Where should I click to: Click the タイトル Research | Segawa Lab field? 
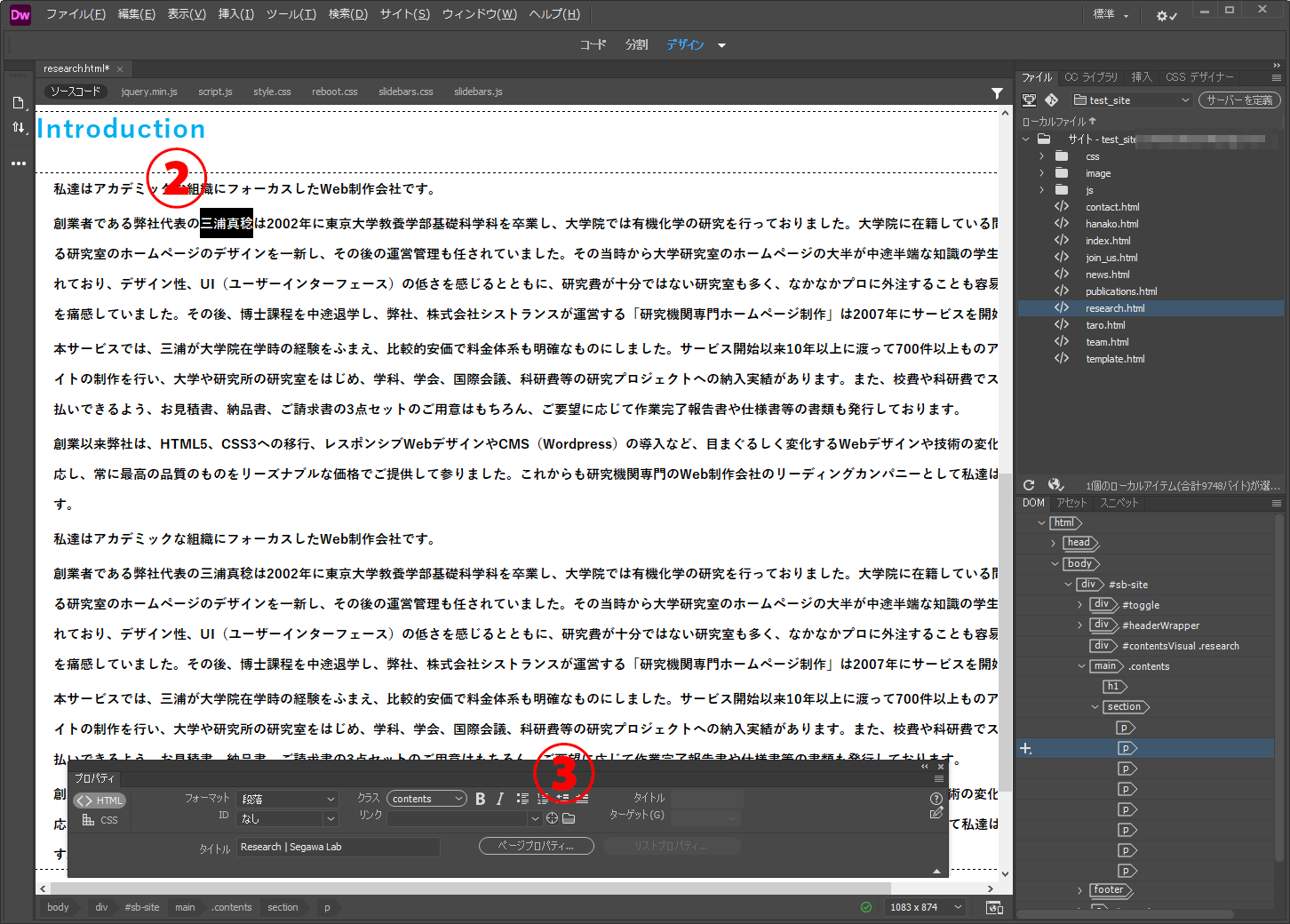338,847
